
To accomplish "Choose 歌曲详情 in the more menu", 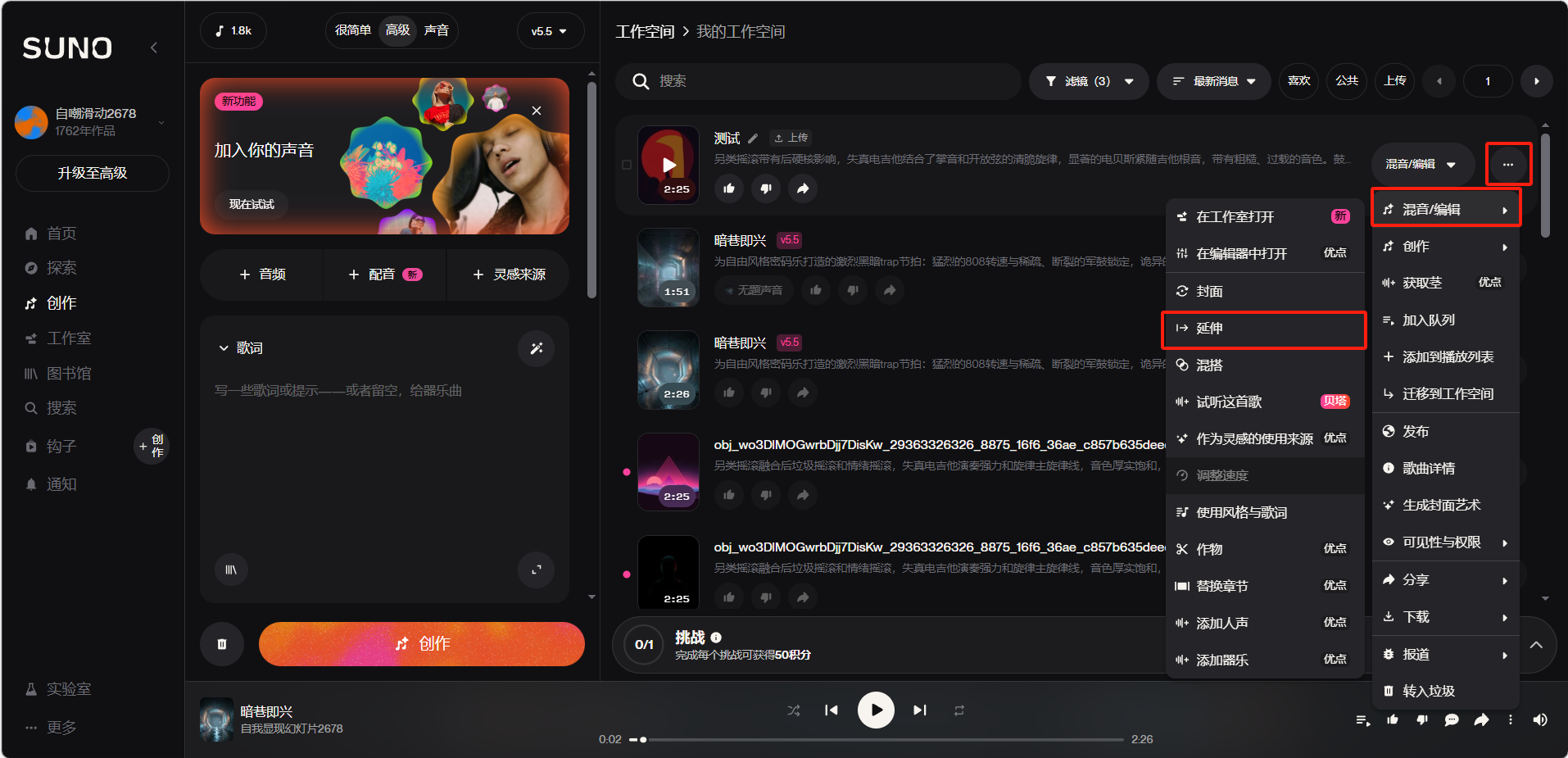I will 1429,469.
